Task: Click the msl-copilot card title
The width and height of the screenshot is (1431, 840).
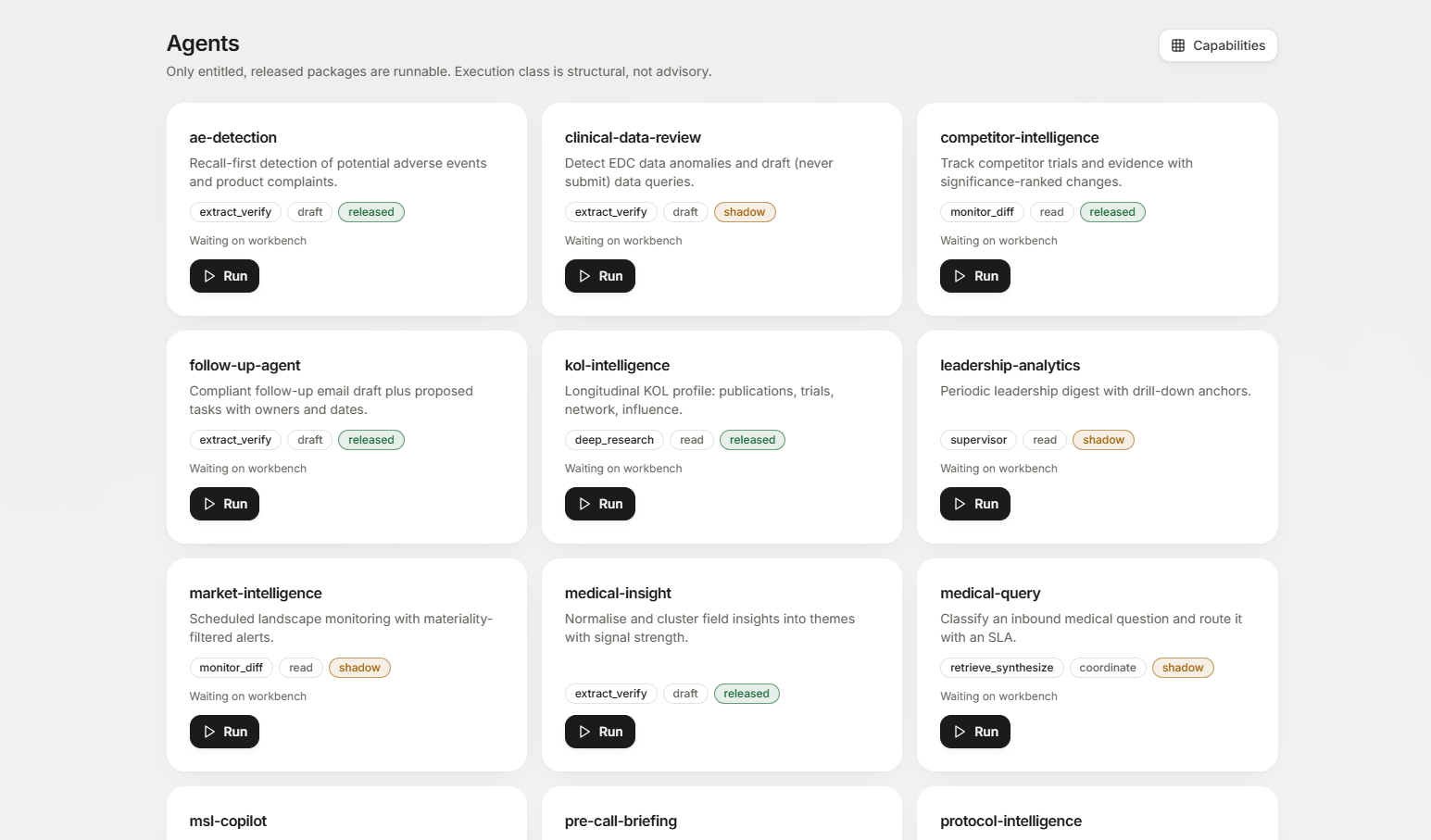Action: 228,821
